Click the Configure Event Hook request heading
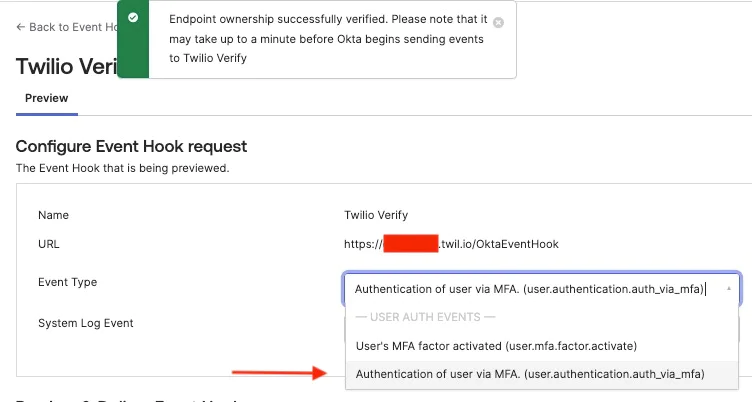The width and height of the screenshot is (752, 402). (131, 146)
